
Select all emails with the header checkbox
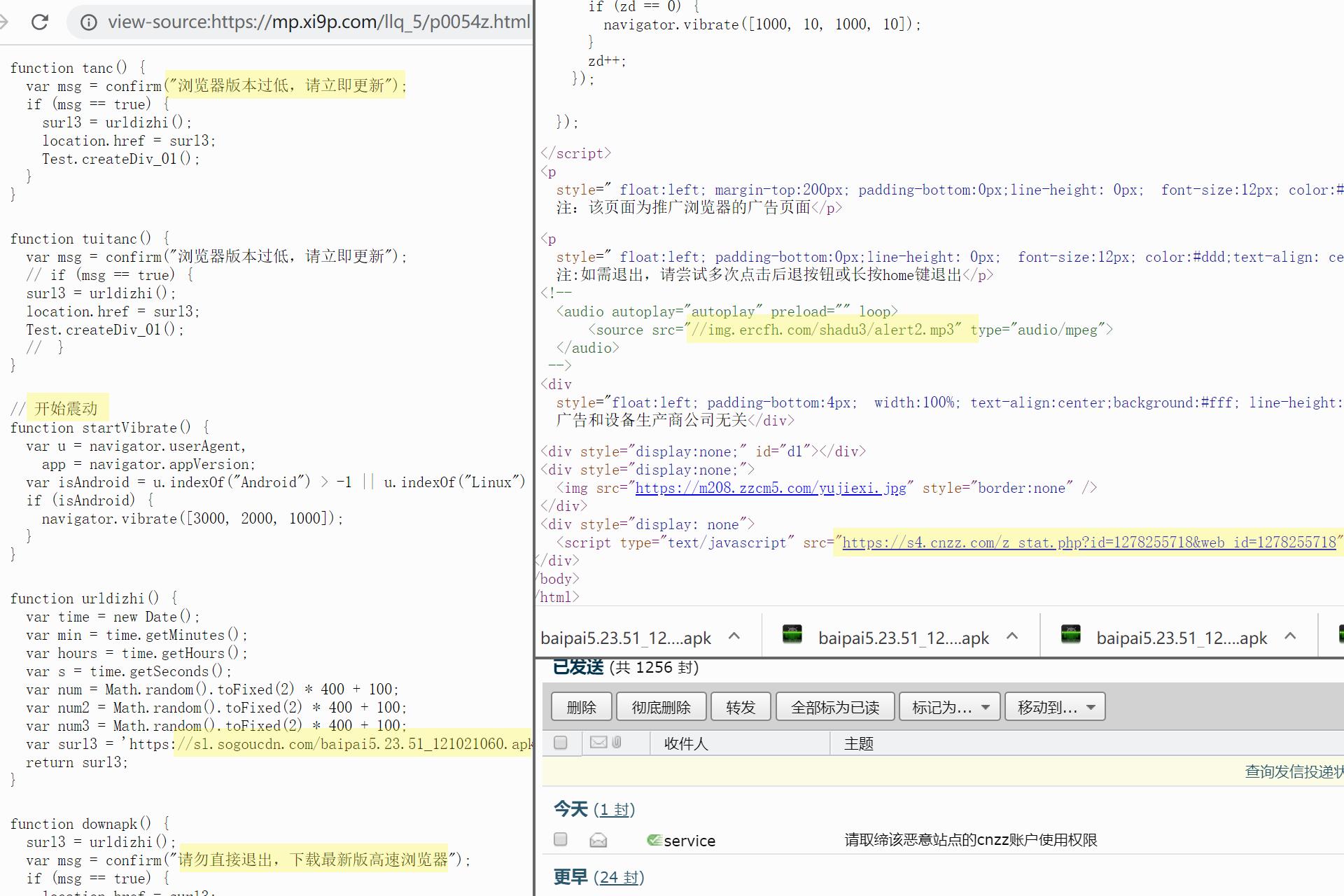(x=560, y=743)
